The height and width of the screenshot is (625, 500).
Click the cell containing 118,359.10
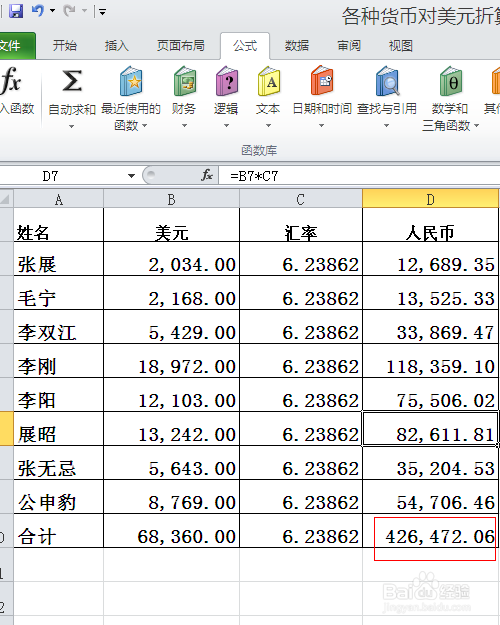click(x=430, y=361)
